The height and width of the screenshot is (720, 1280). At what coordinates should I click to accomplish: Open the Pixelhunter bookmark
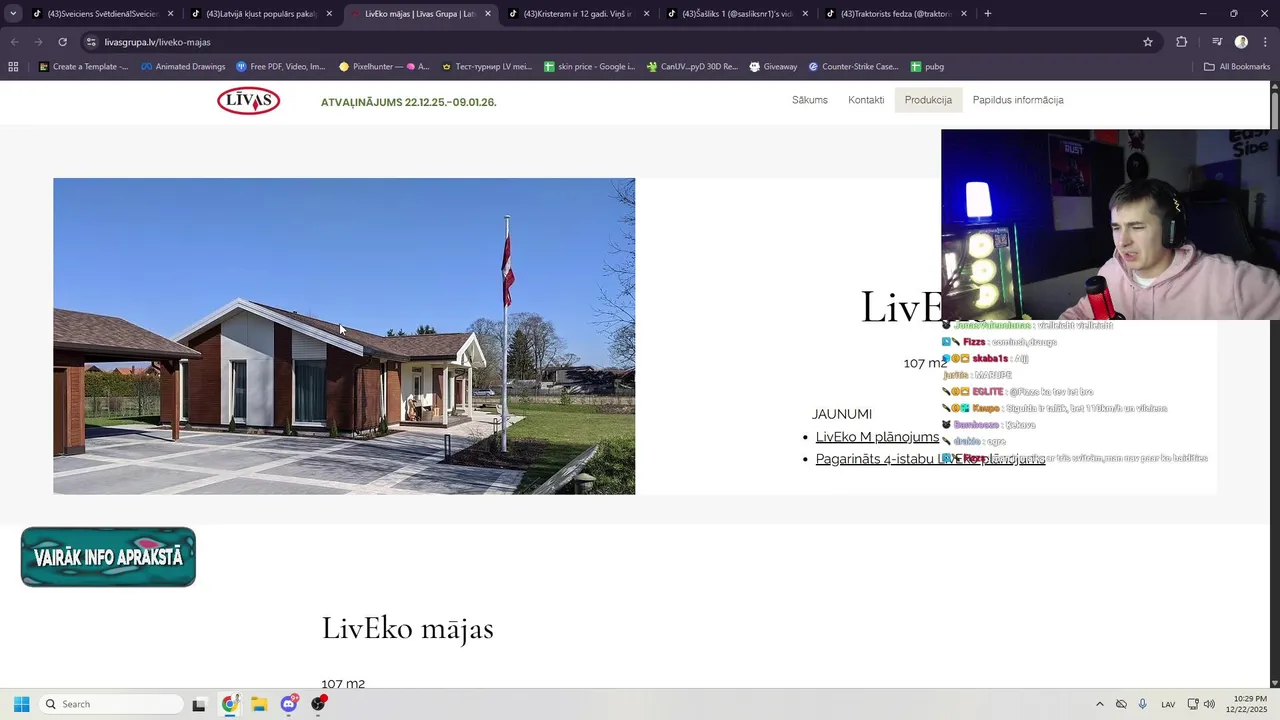(x=384, y=67)
